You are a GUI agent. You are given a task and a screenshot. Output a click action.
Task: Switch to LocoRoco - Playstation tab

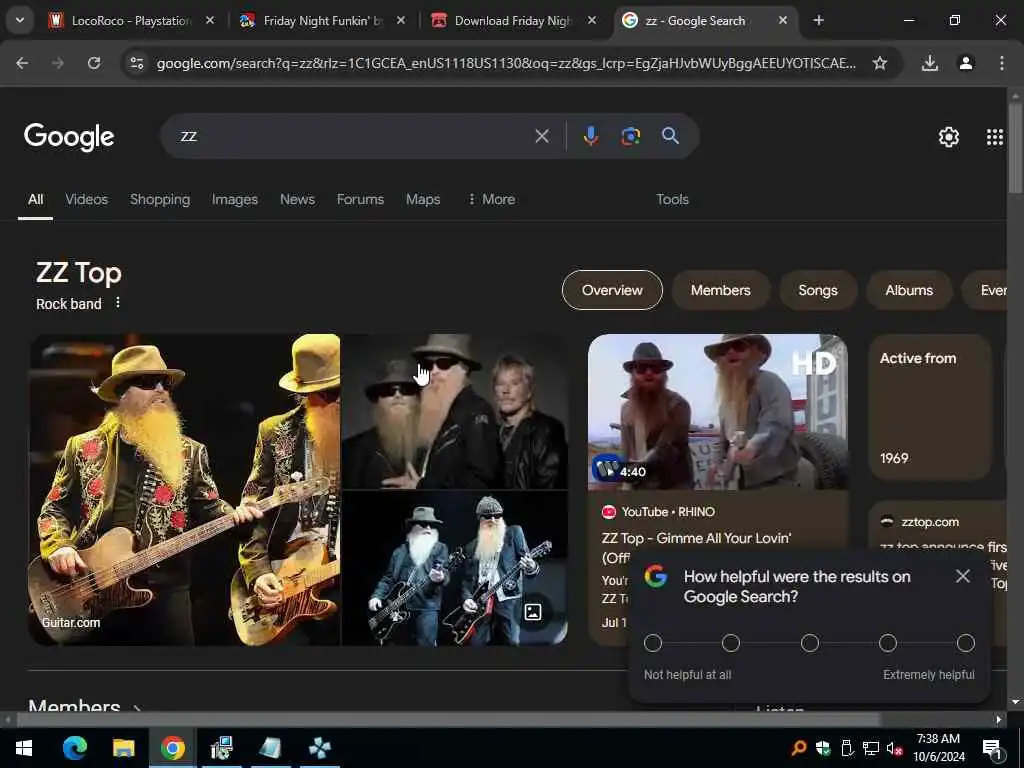pyautogui.click(x=131, y=21)
